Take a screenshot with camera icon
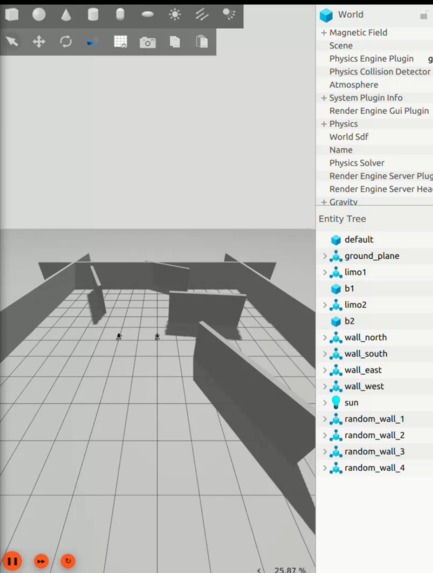The width and height of the screenshot is (433, 573). click(148, 42)
